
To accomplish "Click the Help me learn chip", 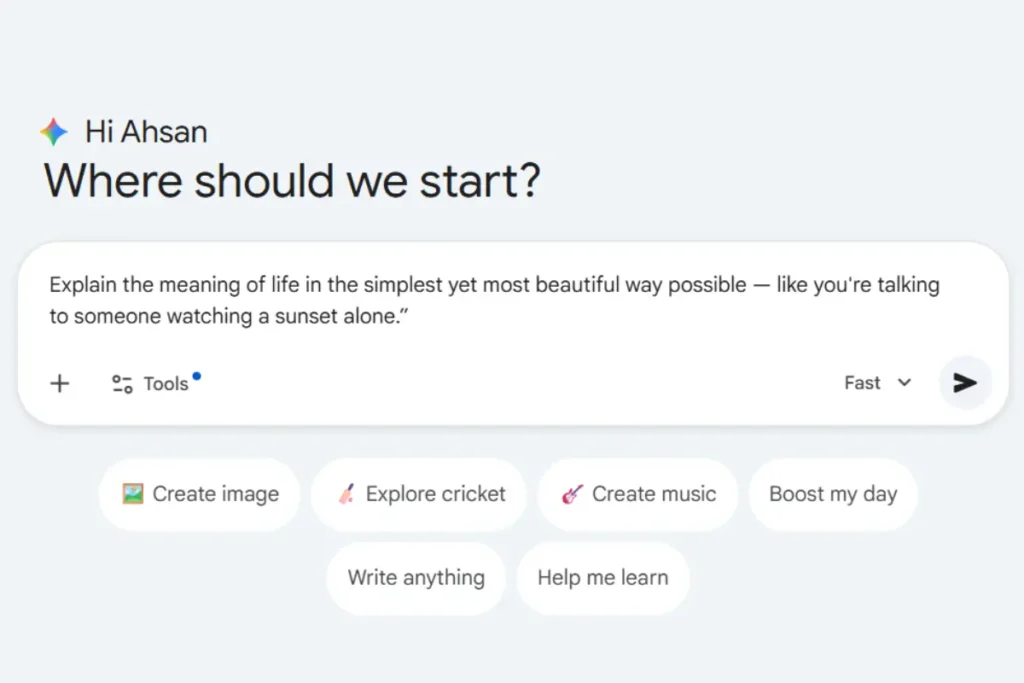I will (x=603, y=578).
